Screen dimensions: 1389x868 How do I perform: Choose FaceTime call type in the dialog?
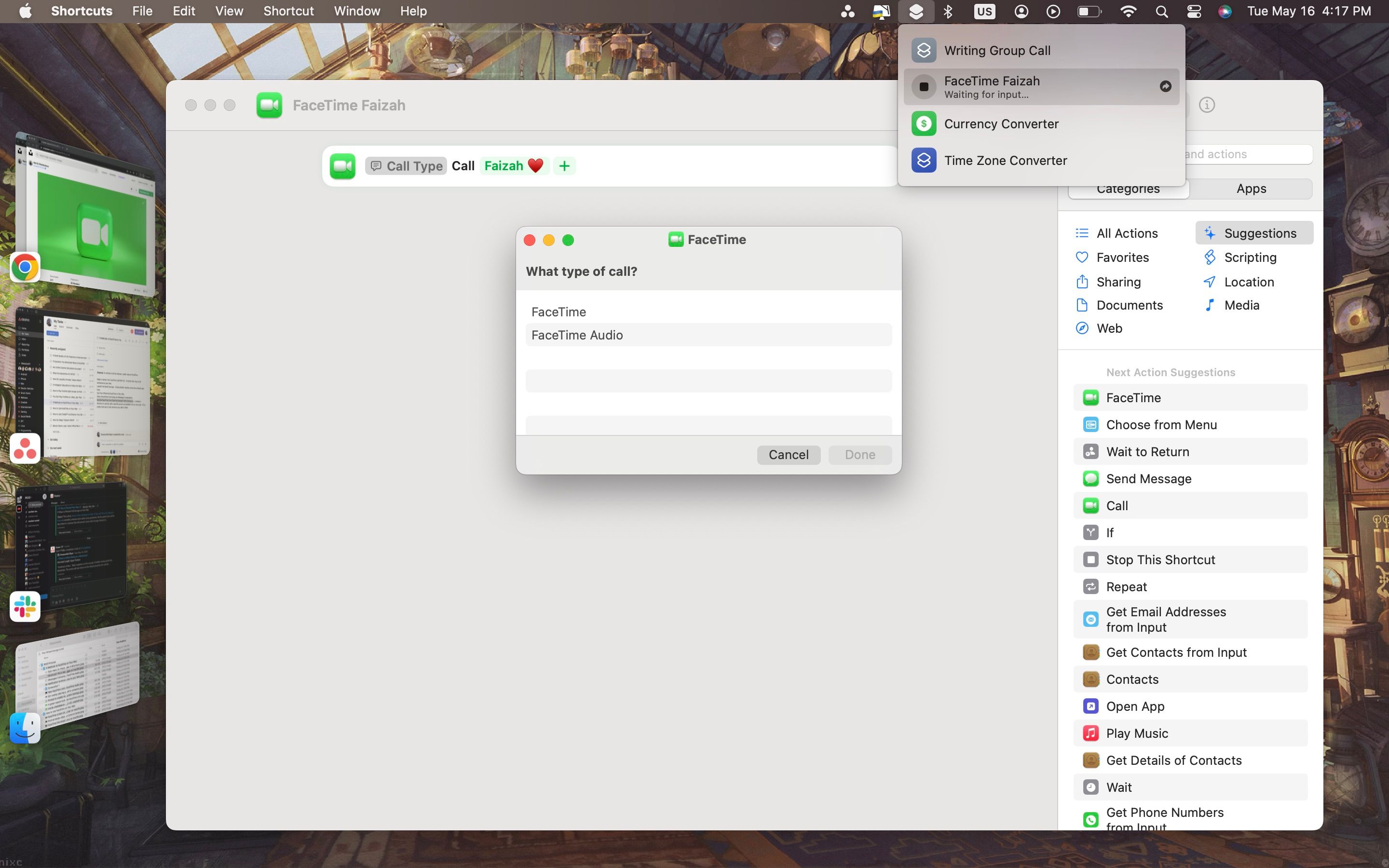click(x=708, y=312)
